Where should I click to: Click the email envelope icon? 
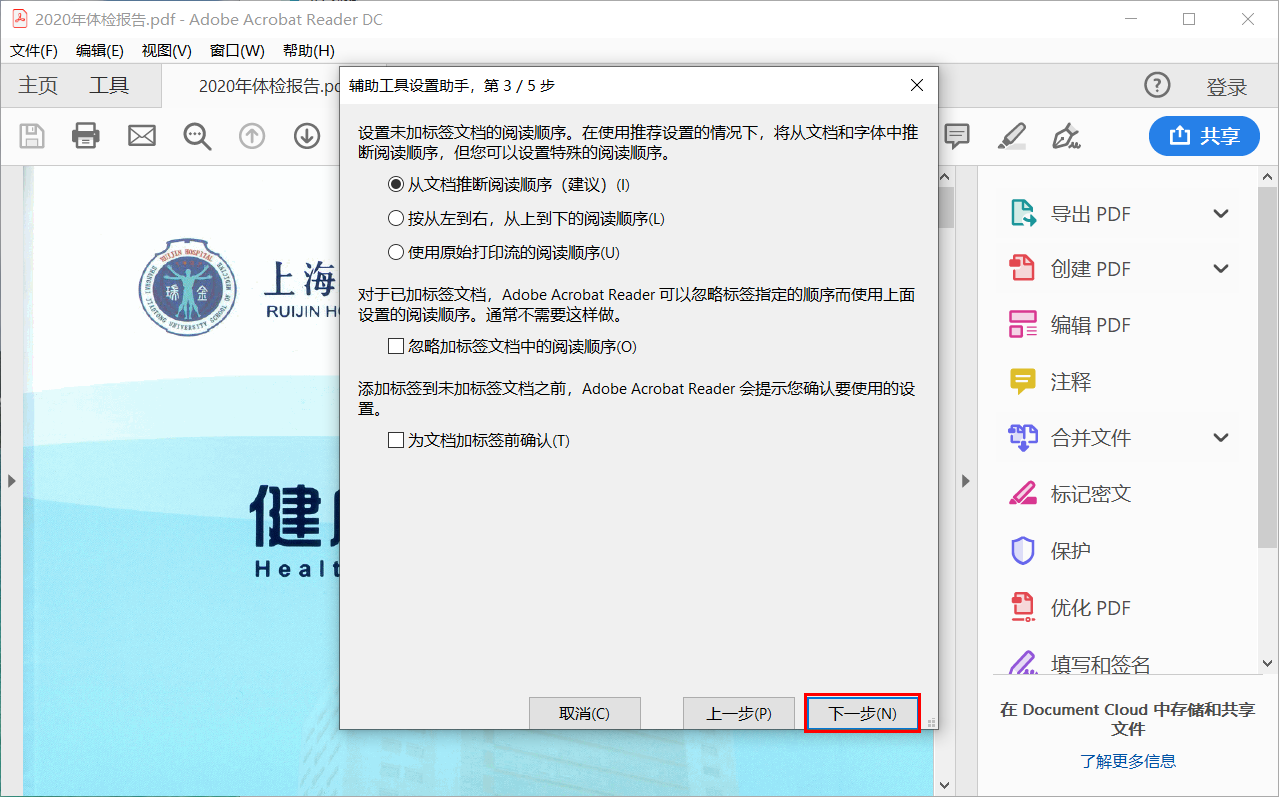tap(142, 136)
